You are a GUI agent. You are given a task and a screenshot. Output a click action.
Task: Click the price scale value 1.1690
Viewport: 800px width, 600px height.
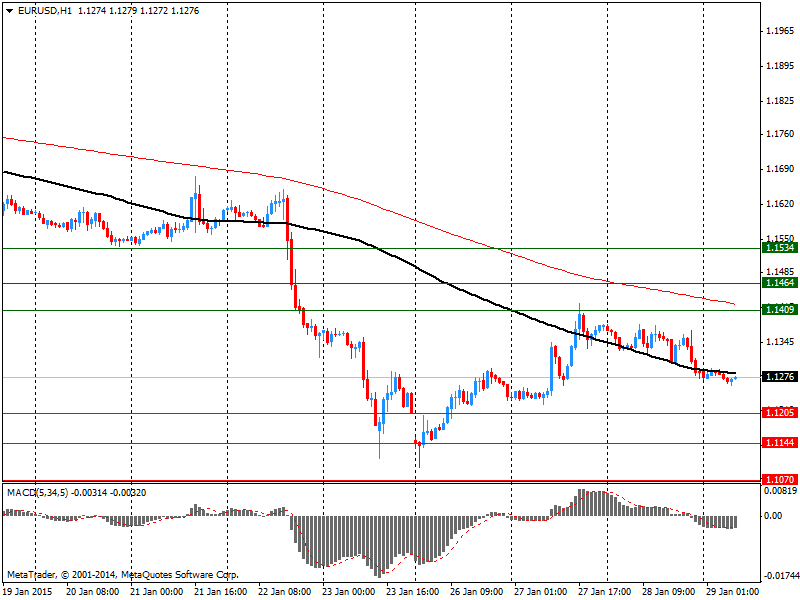(x=780, y=169)
